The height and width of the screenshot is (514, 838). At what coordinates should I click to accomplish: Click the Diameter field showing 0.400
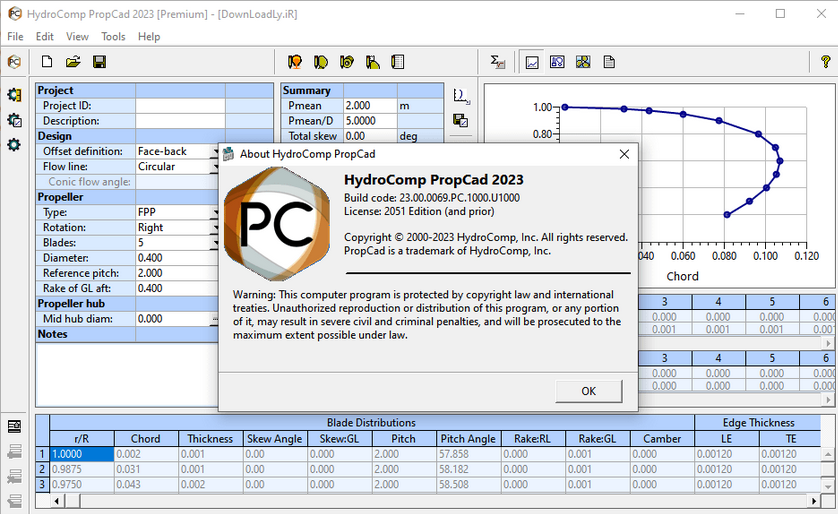177,258
